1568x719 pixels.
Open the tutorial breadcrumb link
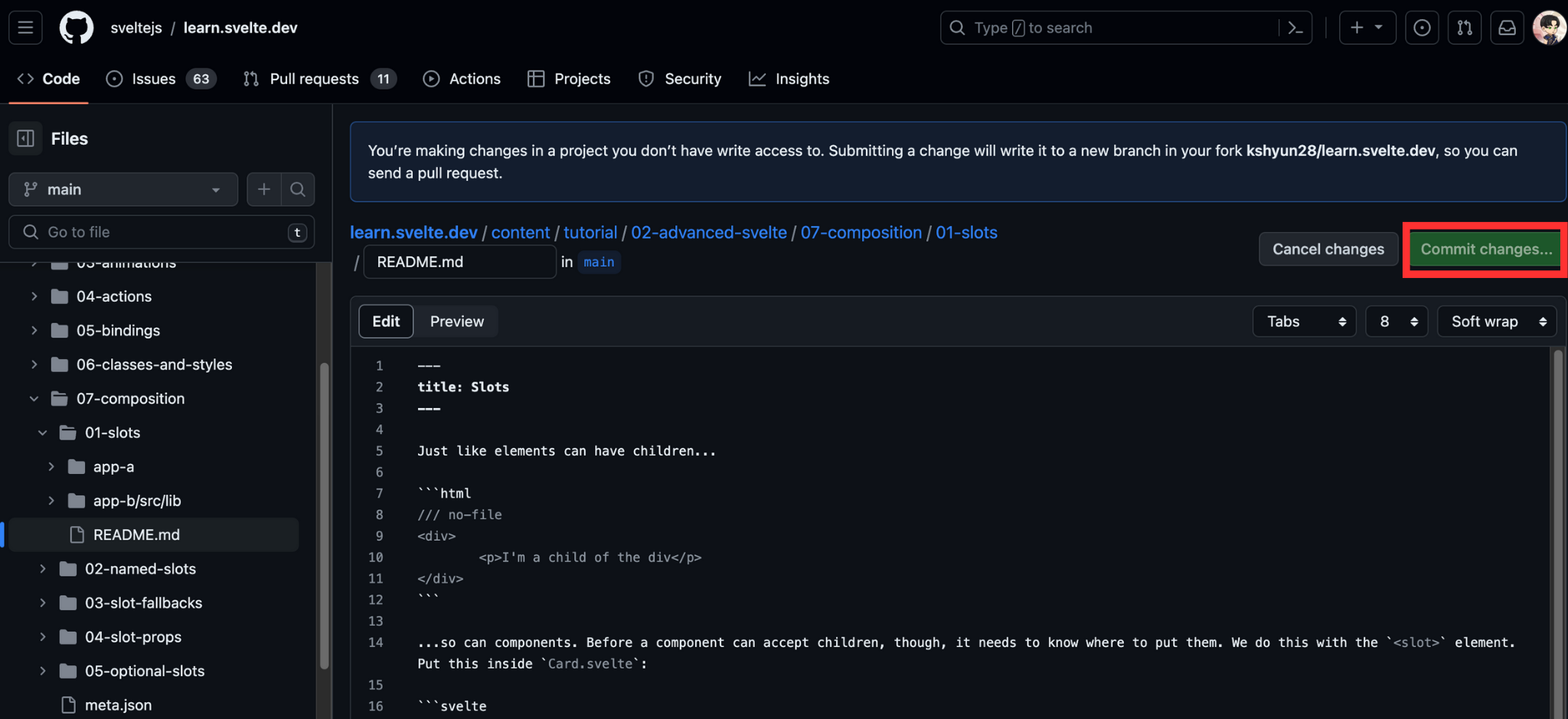(x=590, y=232)
